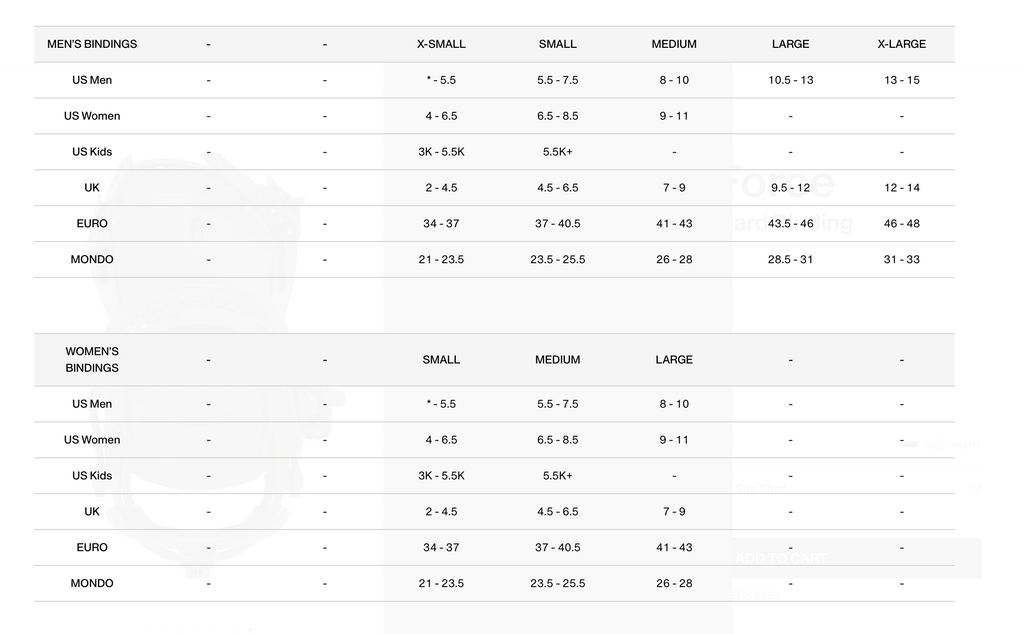Select the X-LARGE column header
1024x634 pixels.
[x=901, y=44]
